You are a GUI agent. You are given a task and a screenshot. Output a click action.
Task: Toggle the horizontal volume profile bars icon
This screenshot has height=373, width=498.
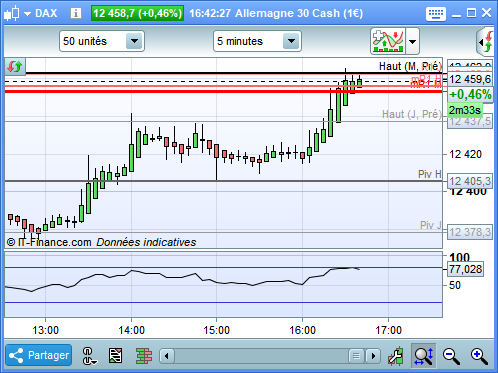[144, 356]
